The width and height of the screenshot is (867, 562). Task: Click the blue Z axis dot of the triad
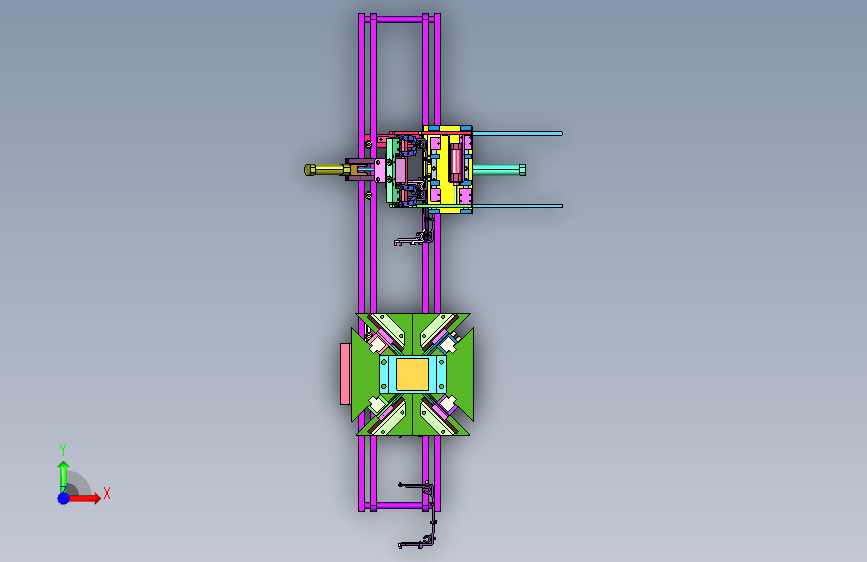(64, 498)
